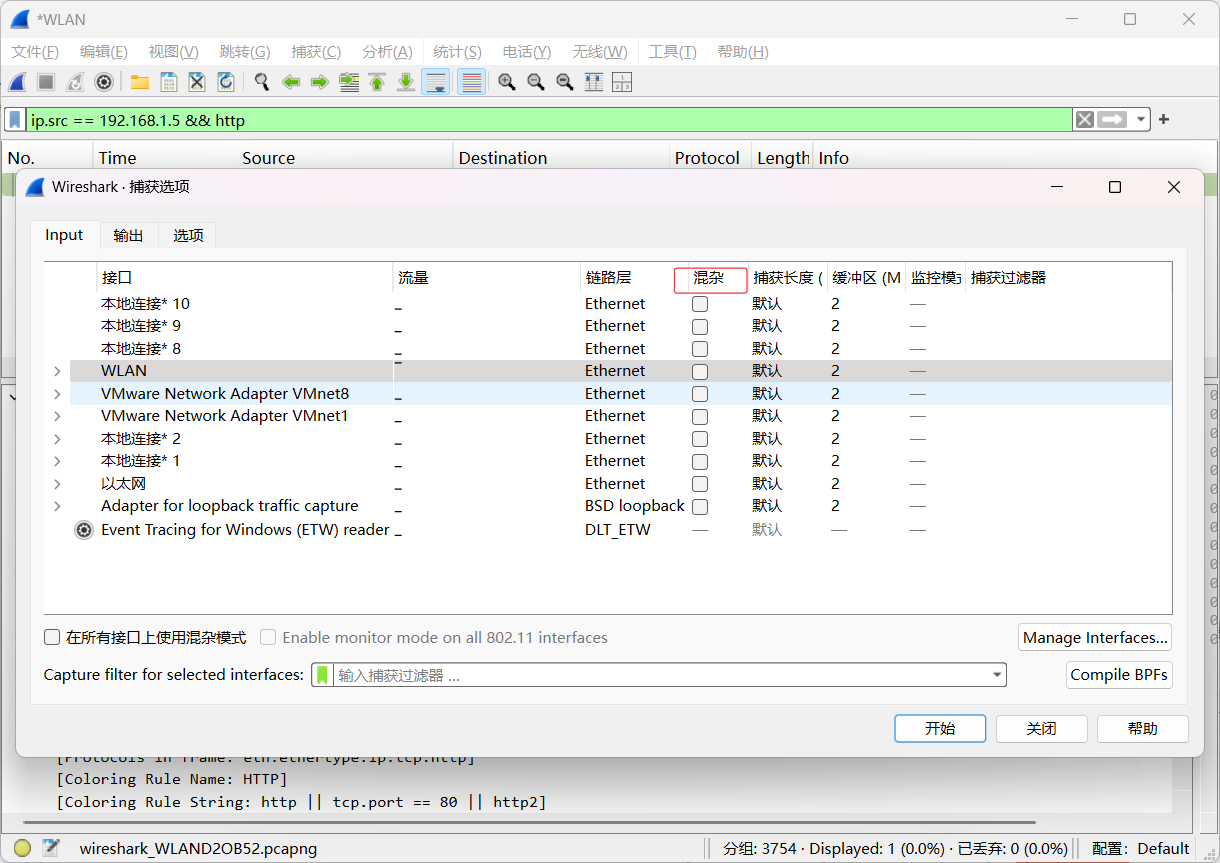The height and width of the screenshot is (863, 1220).
Task: Expand VMware Network Adapter VMnet1 row
Action: (57, 416)
